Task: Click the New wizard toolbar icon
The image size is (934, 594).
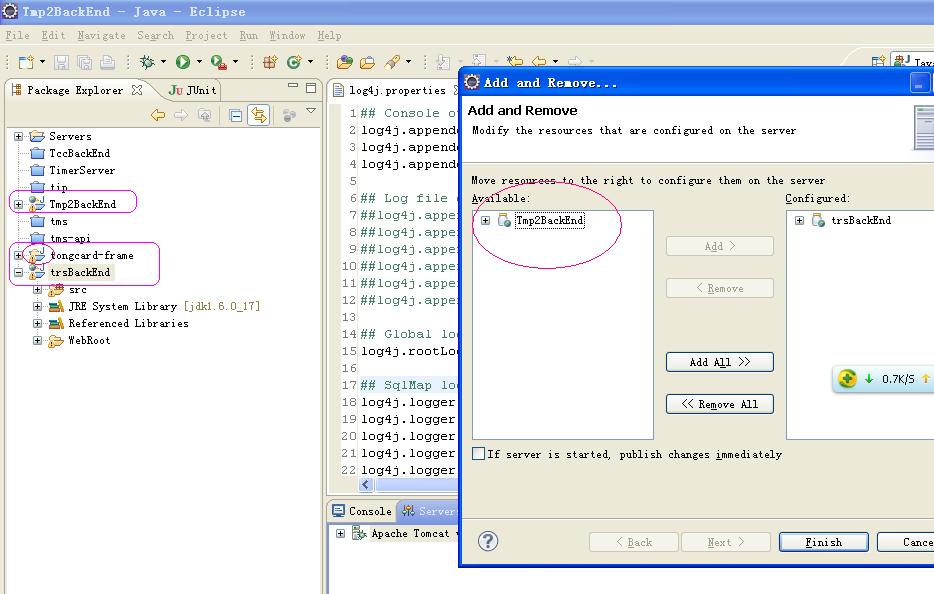Action: pyautogui.click(x=26, y=62)
